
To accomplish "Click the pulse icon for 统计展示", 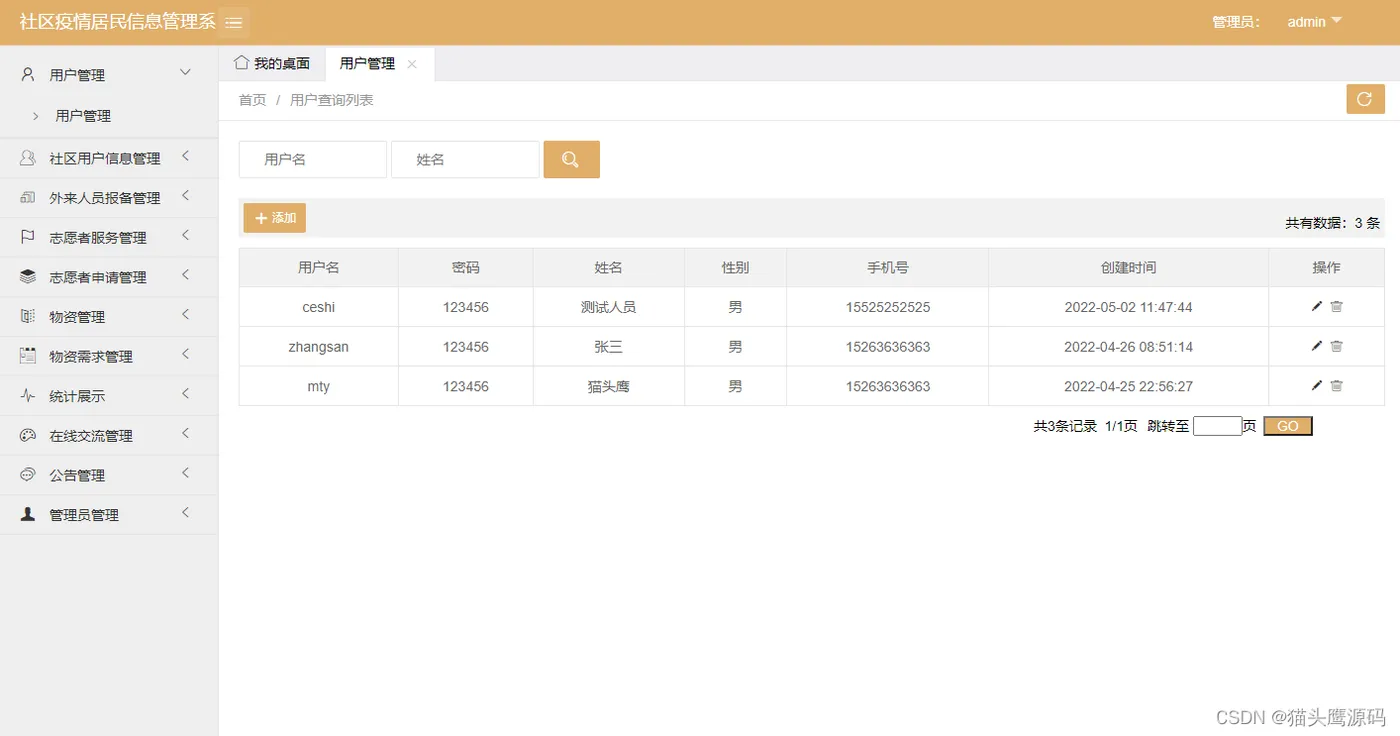I will point(28,396).
